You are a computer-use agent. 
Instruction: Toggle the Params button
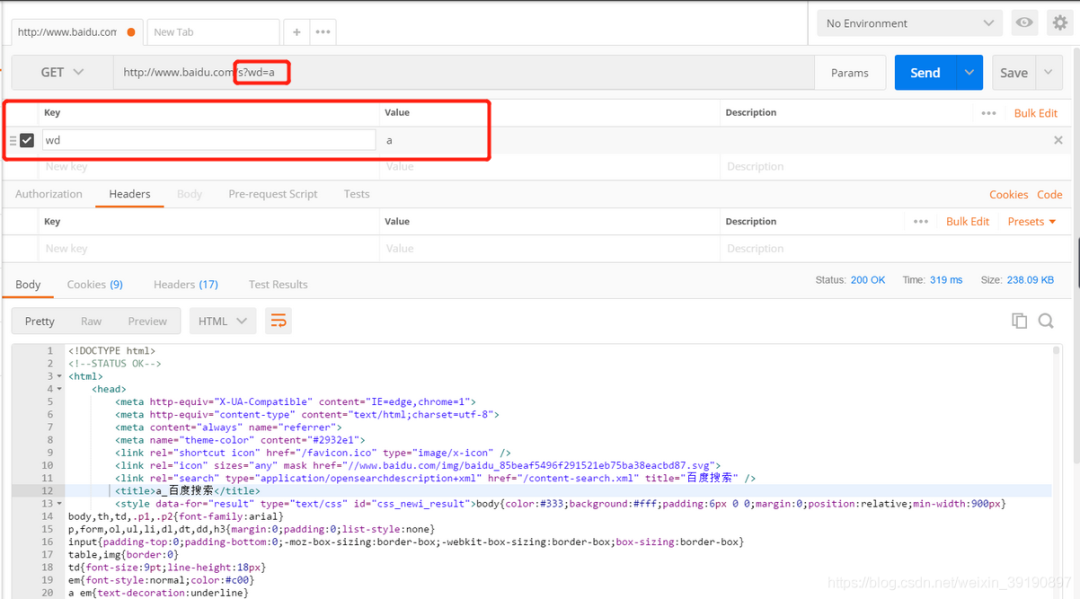(x=850, y=72)
